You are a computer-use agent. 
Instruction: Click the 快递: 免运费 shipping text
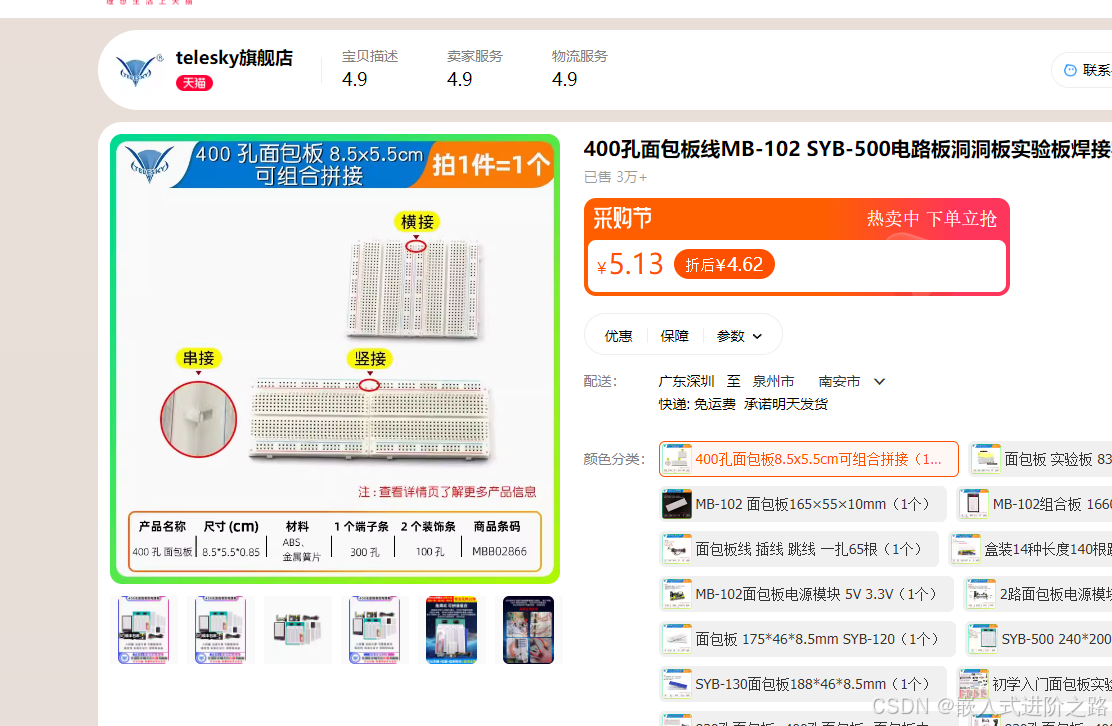697,404
